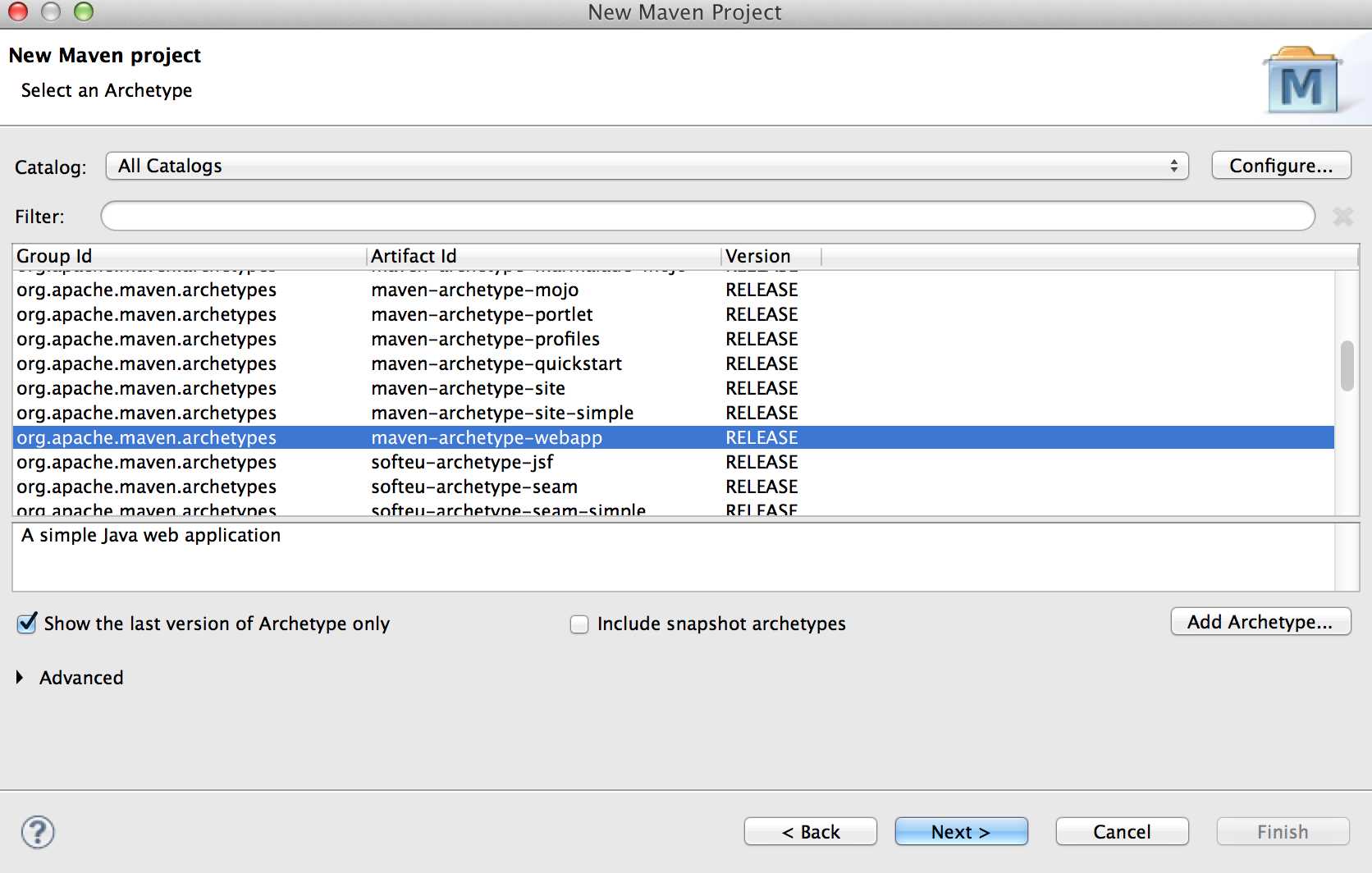The width and height of the screenshot is (1372, 873).
Task: Clear the filter with the X icon
Action: pyautogui.click(x=1343, y=217)
